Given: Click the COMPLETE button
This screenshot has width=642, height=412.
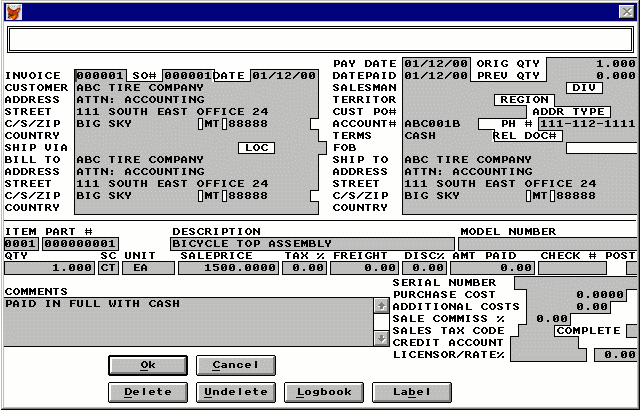Looking at the screenshot, I should coord(588,331).
